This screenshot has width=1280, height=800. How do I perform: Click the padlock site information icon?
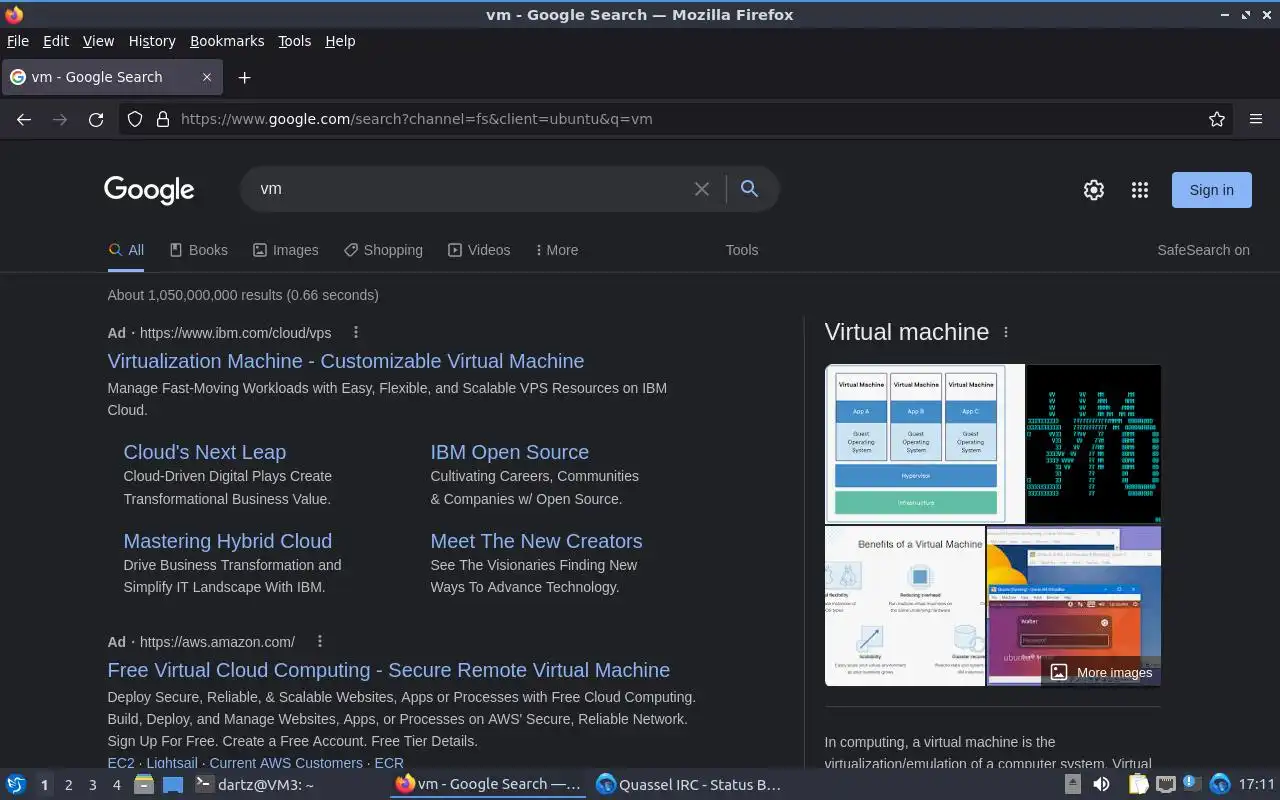[163, 119]
